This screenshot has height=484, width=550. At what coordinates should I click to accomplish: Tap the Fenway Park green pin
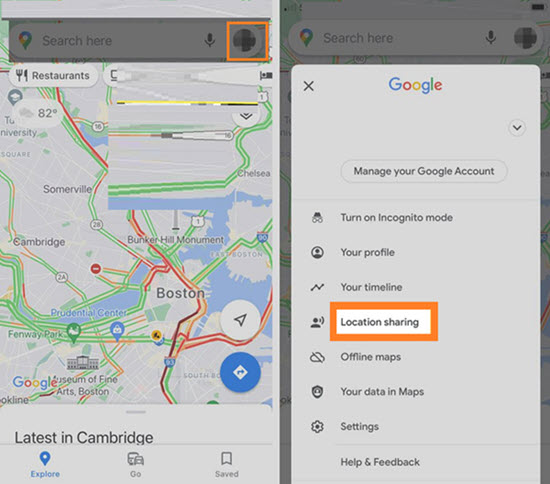point(74,332)
